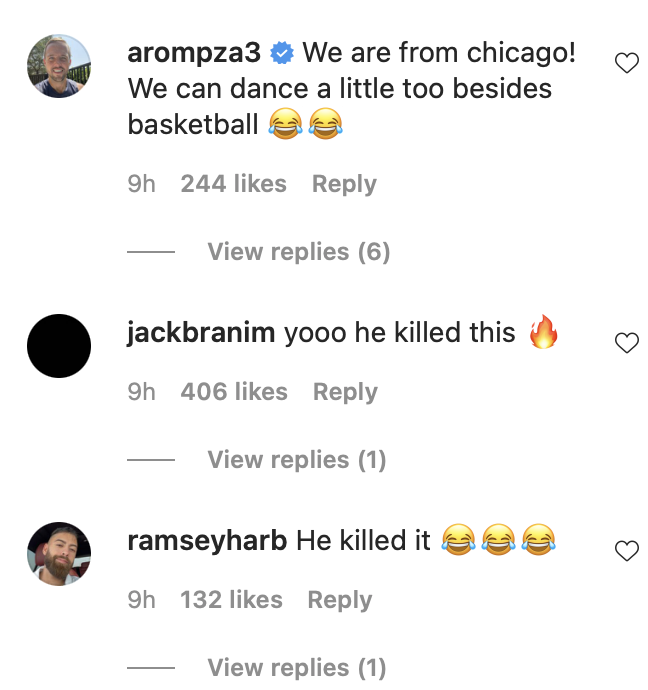Open the jackbranim username link
The width and height of the screenshot is (648, 690).
coord(201,333)
